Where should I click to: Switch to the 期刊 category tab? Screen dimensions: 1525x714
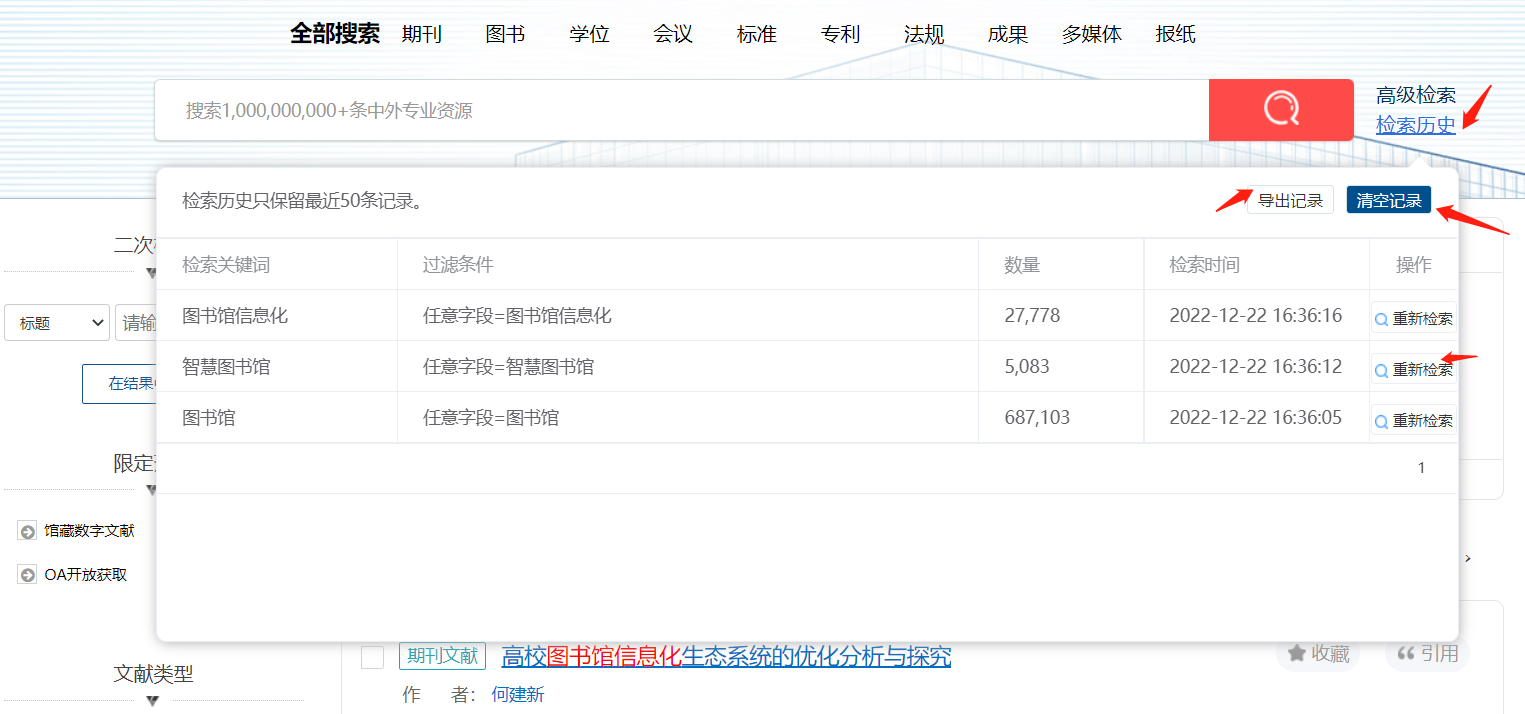click(x=421, y=34)
